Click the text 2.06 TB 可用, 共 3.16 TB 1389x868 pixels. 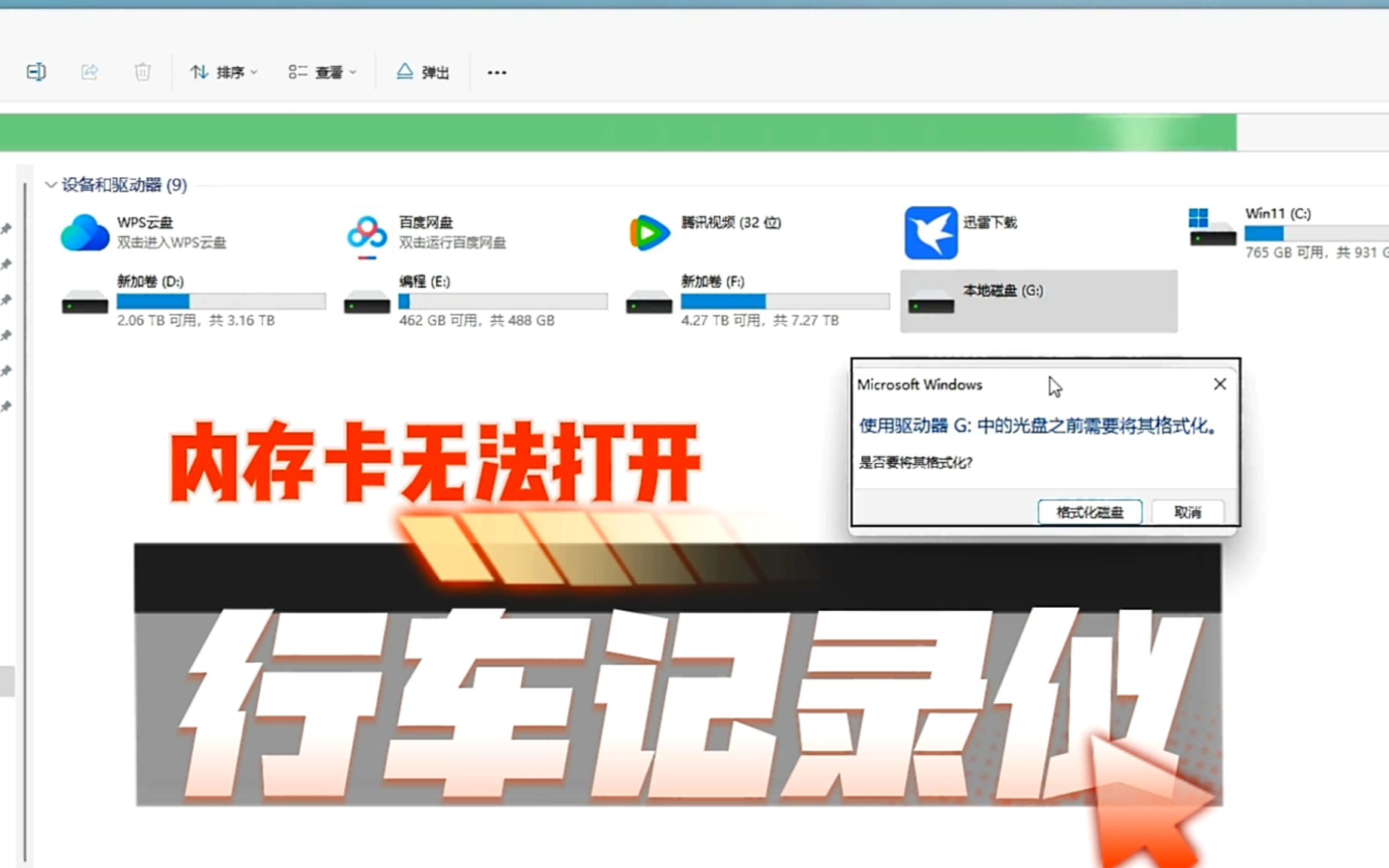(196, 321)
